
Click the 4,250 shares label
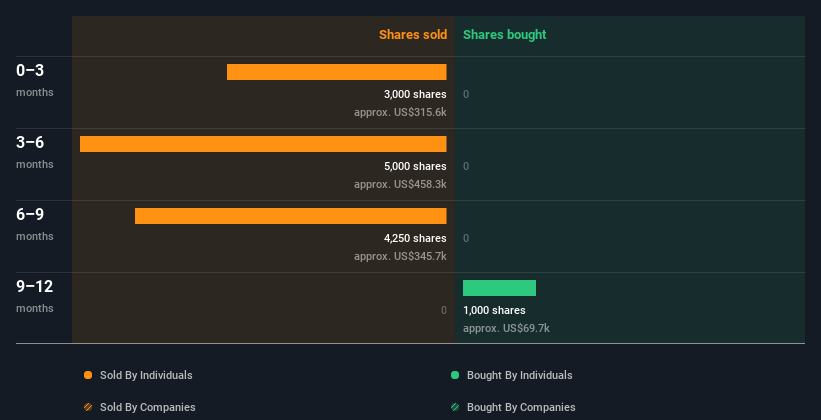[415, 238]
